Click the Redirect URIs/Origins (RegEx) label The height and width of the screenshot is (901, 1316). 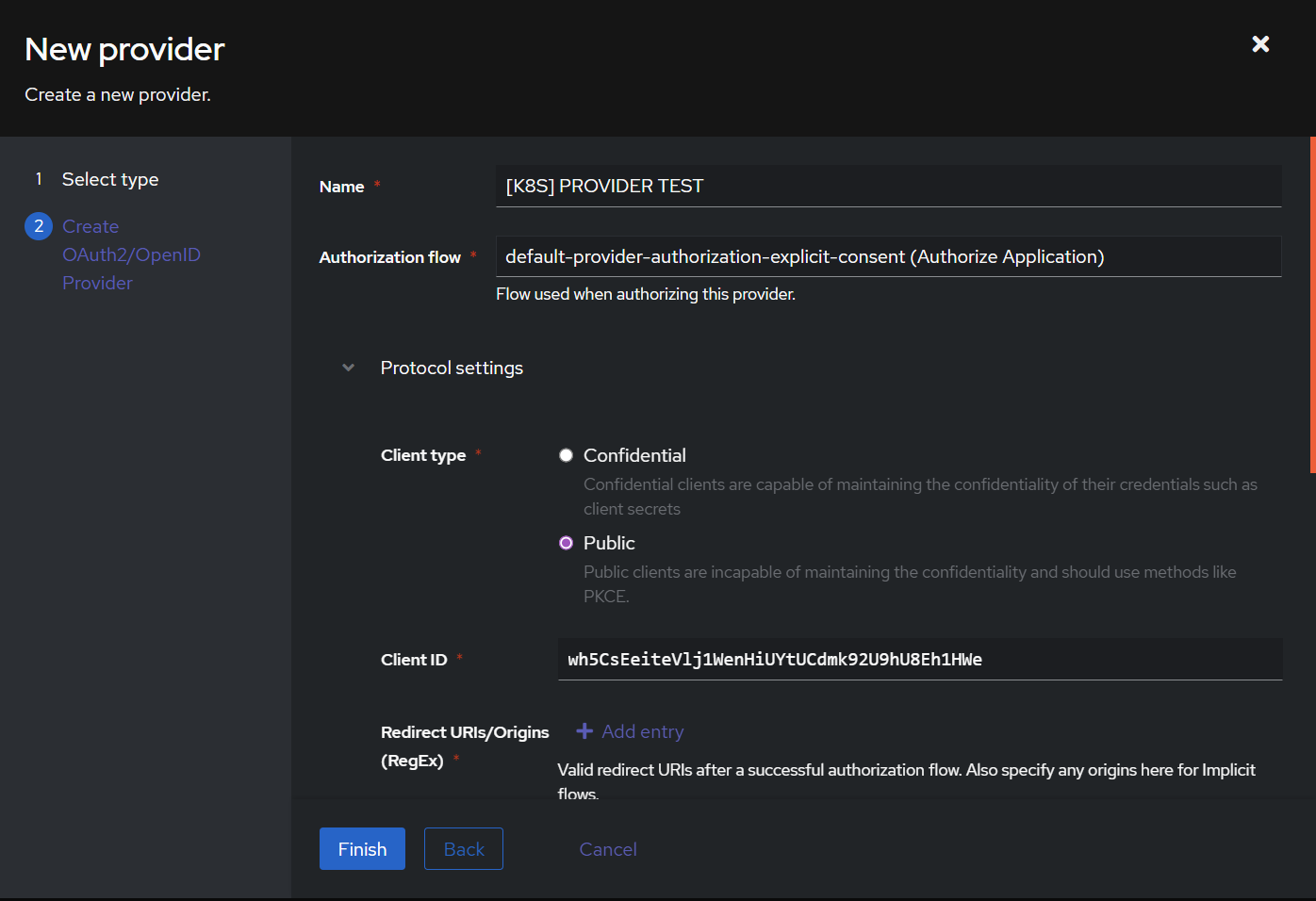(465, 746)
